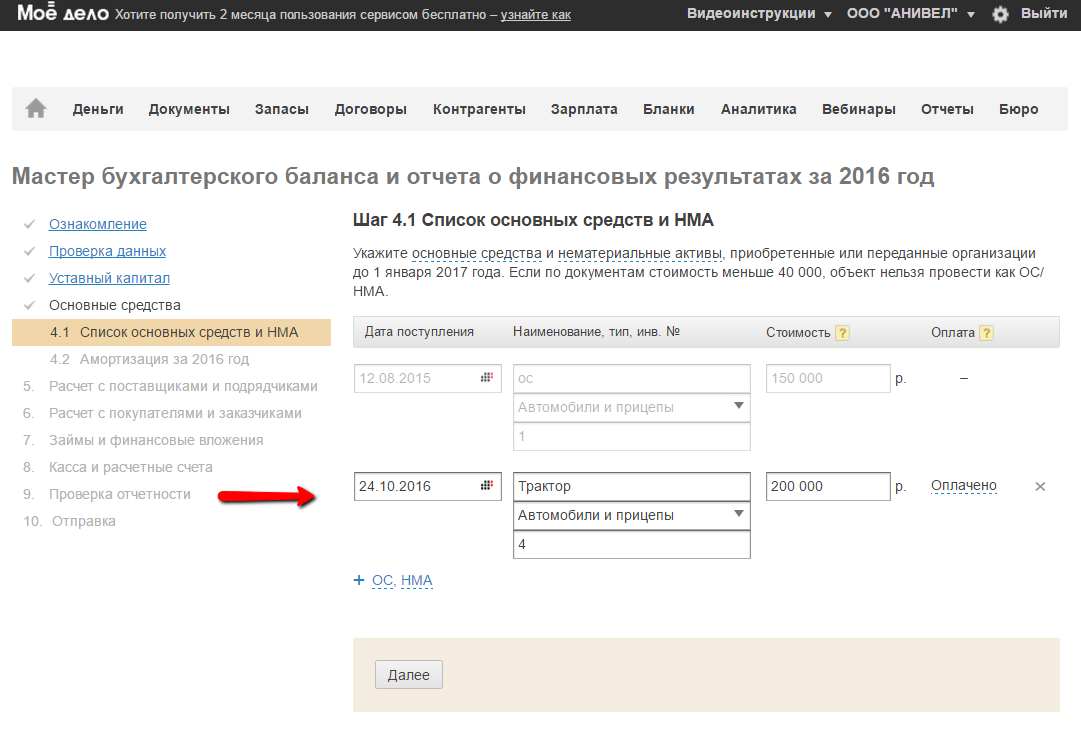1081x750 pixels.
Task: Remove the Трактор row with X icon
Action: pyautogui.click(x=1040, y=486)
